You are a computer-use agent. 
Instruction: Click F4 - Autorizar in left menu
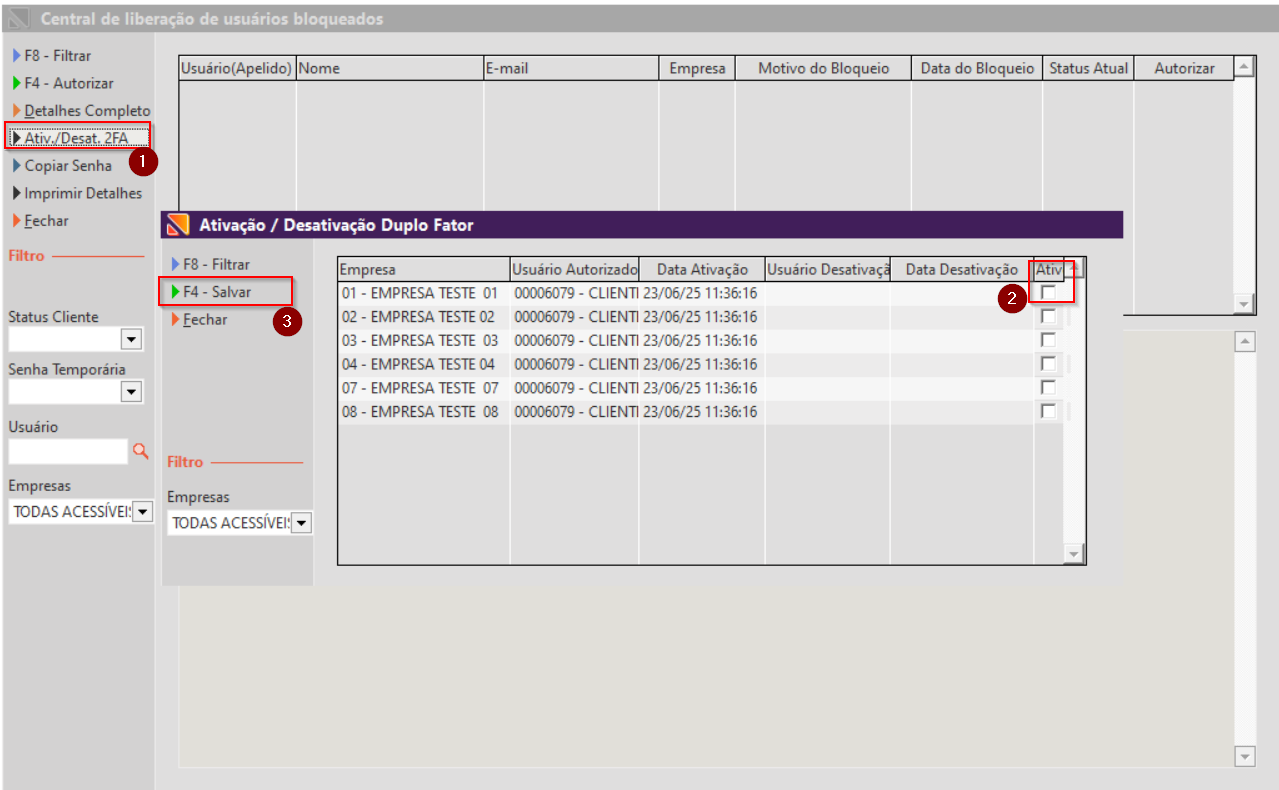pyautogui.click(x=62, y=83)
